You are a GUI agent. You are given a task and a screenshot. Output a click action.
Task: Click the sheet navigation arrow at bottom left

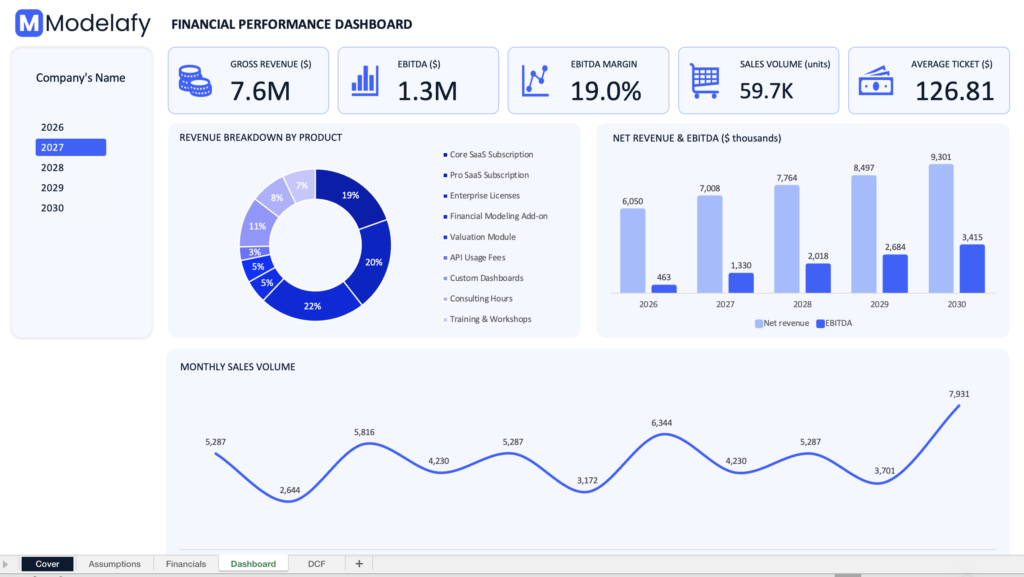pos(6,565)
